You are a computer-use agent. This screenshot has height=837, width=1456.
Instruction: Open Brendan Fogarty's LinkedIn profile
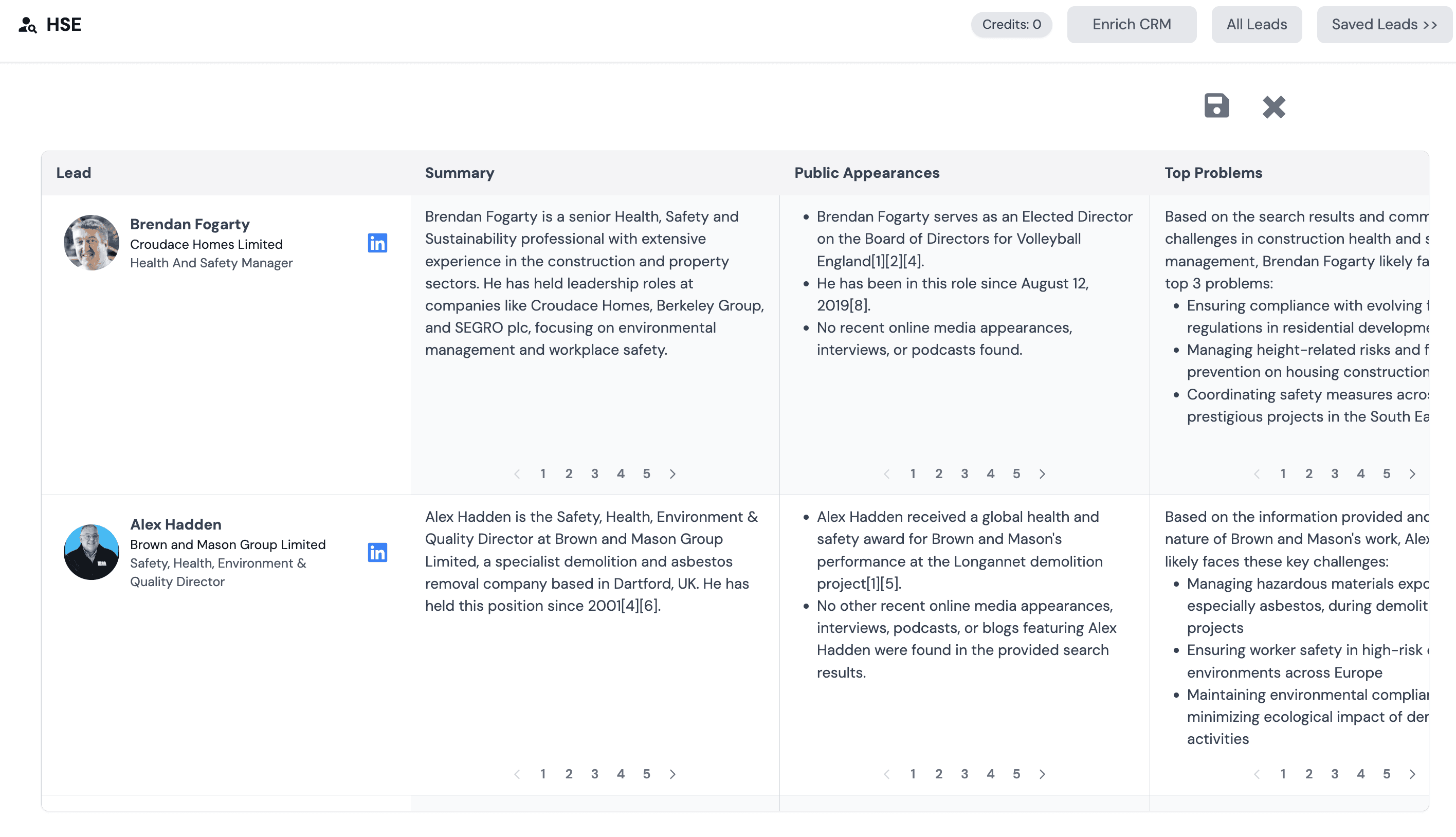pyautogui.click(x=377, y=243)
